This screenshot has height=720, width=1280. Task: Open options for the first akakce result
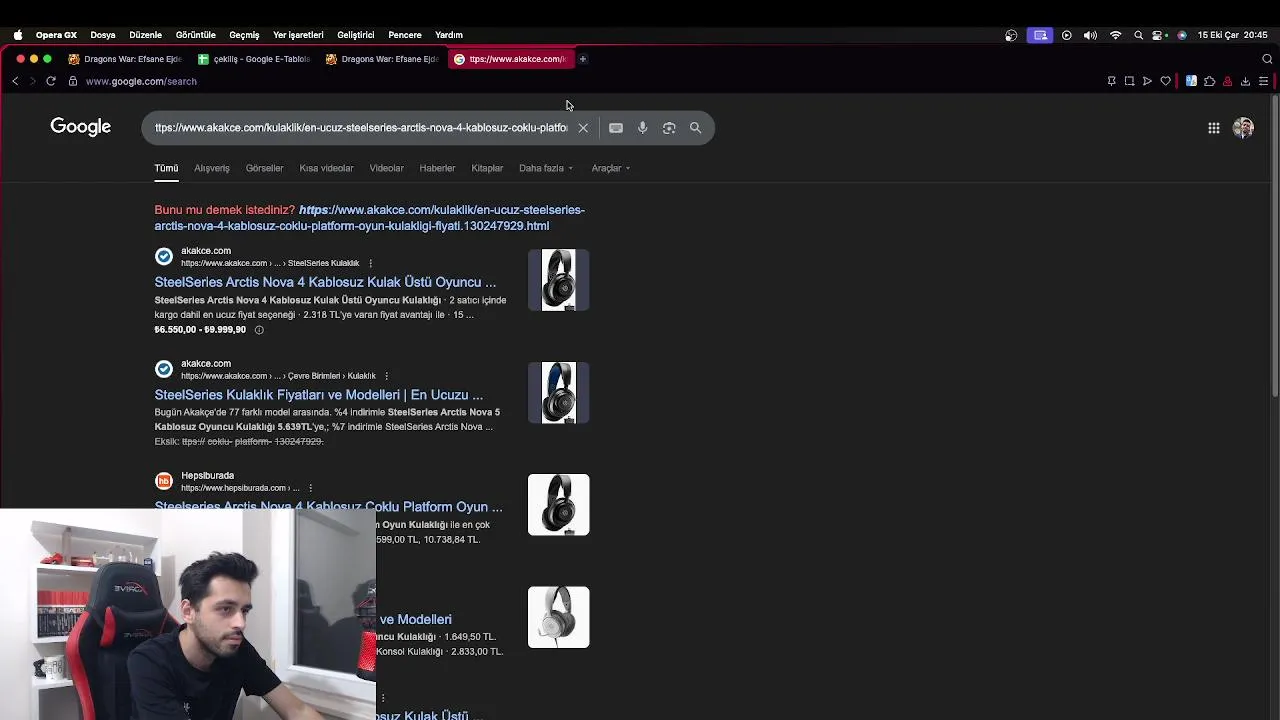coord(370,263)
